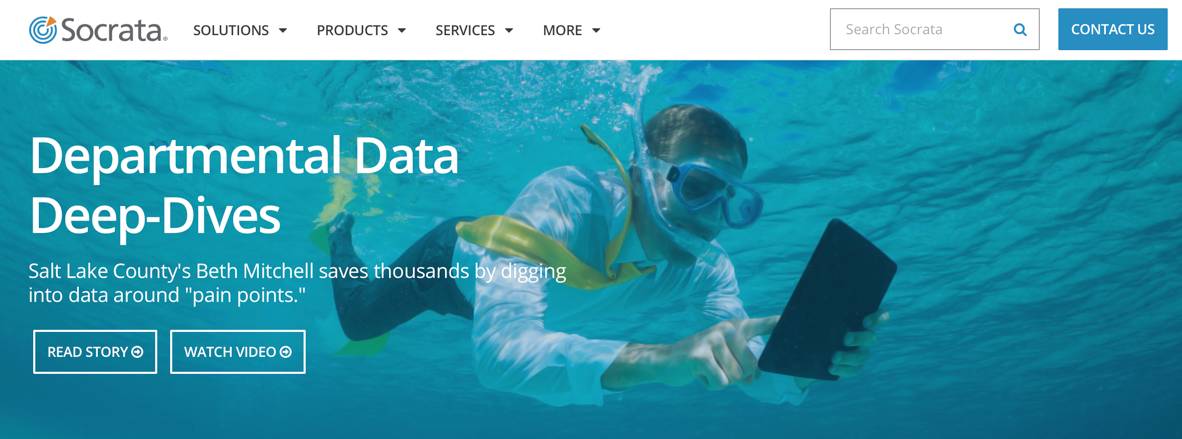Open the PRODUCTS menu label
This screenshot has width=1182, height=439.
(x=352, y=30)
